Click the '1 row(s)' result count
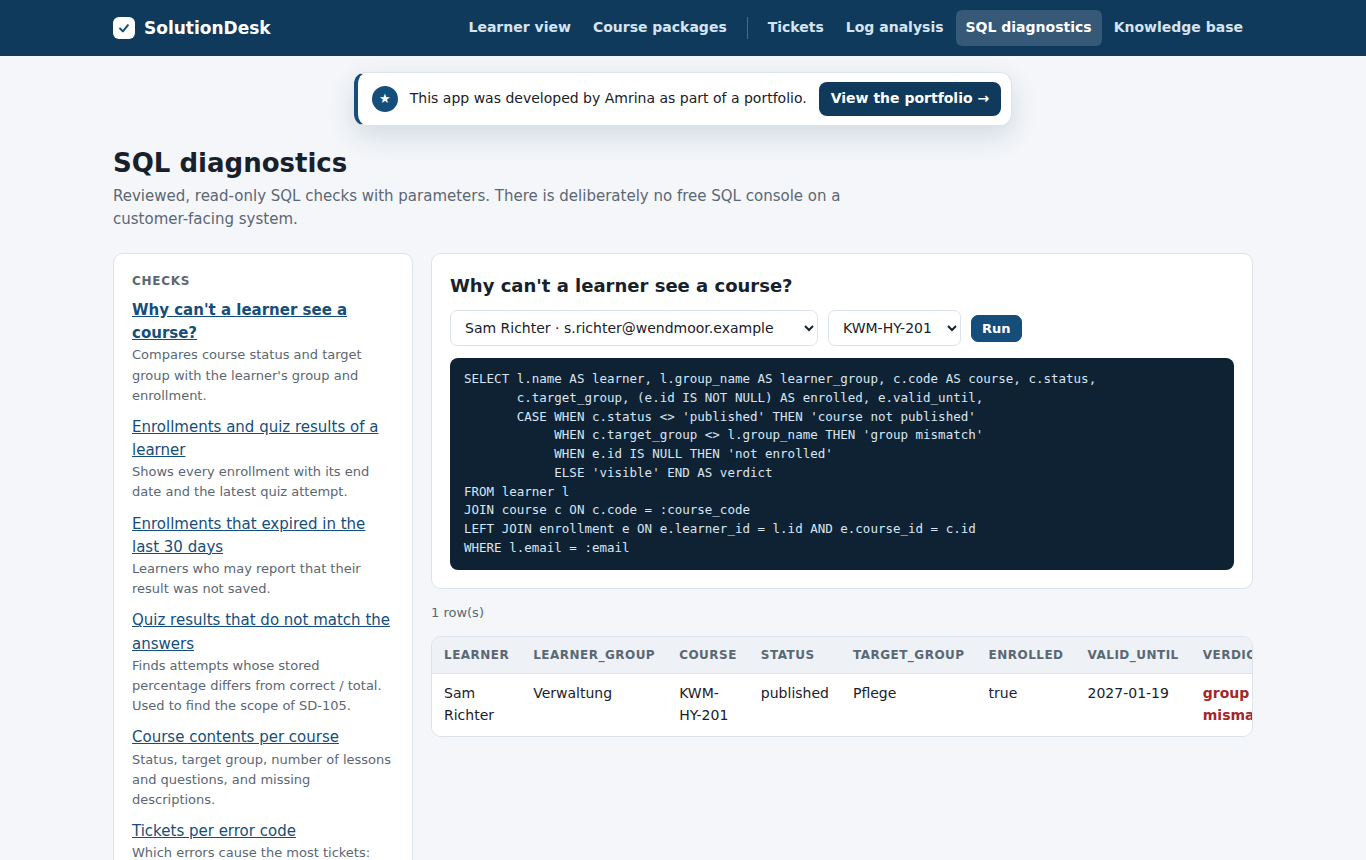Viewport: 1366px width, 860px height. click(458, 612)
